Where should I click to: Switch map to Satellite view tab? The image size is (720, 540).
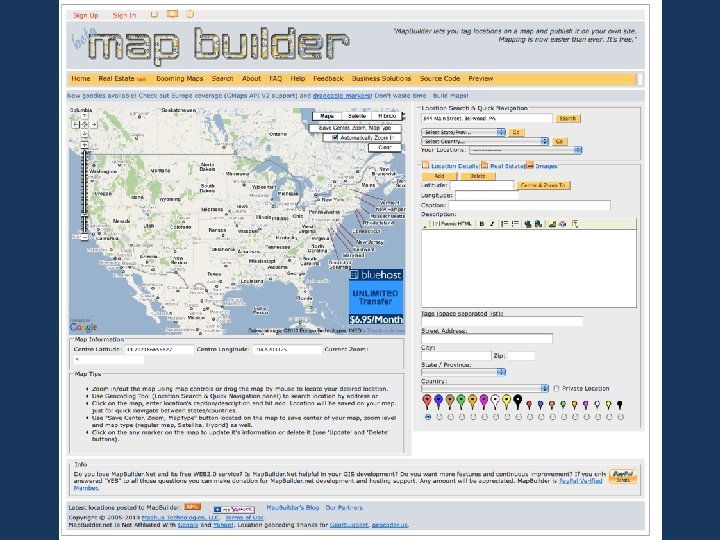357,116
